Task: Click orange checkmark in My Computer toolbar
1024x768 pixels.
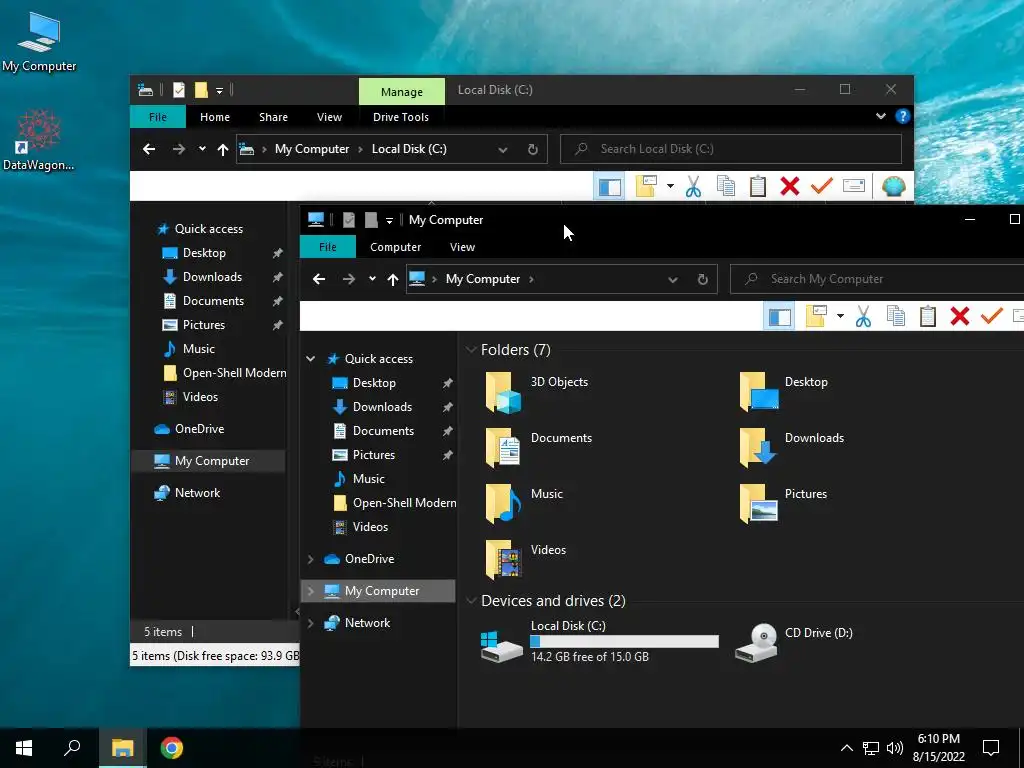Action: [991, 316]
